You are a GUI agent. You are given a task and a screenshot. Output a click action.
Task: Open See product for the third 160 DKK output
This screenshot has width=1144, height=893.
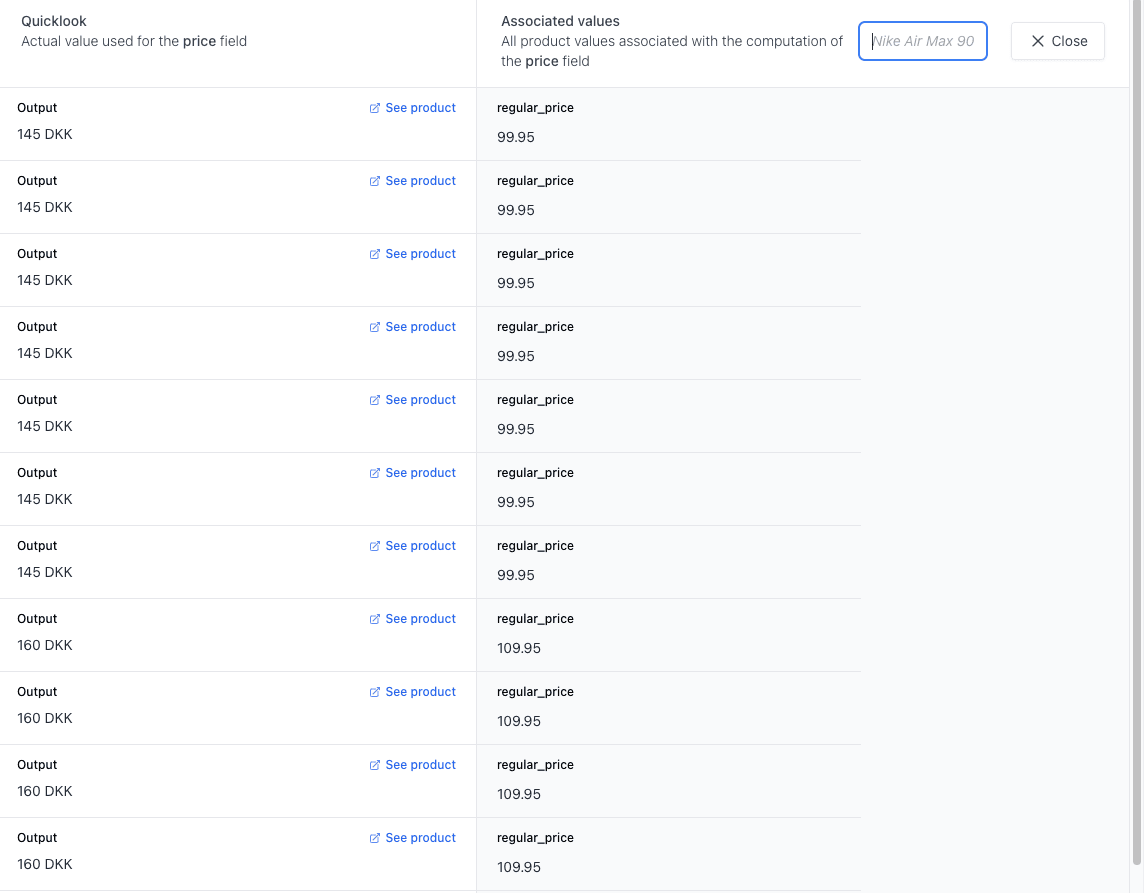click(x=420, y=764)
